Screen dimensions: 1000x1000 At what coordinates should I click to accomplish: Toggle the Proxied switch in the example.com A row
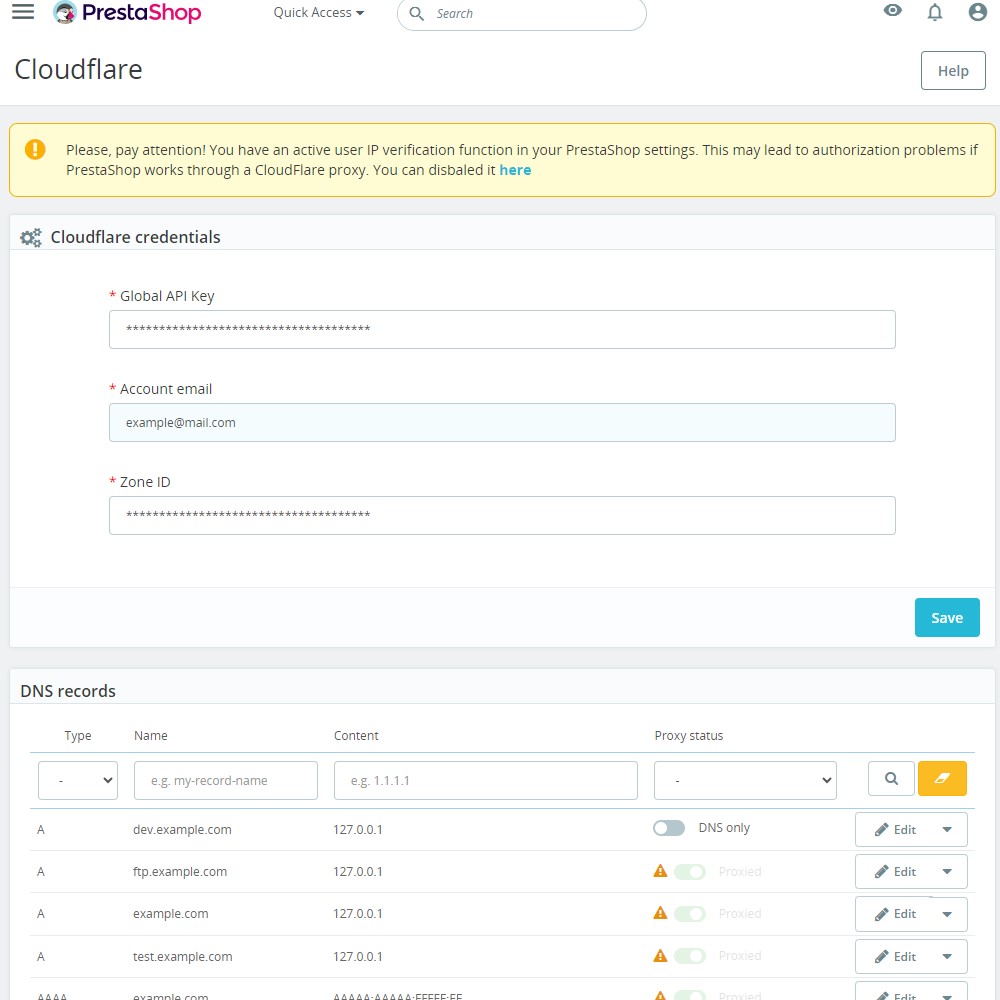pos(689,913)
